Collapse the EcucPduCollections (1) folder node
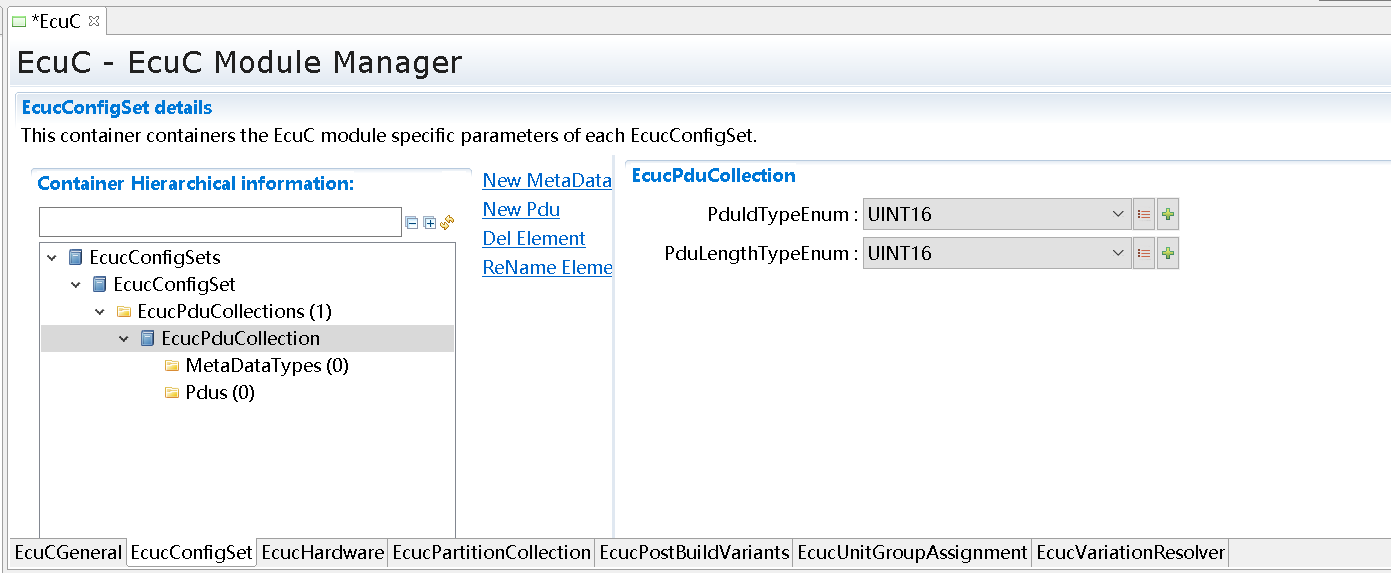 pos(100,312)
